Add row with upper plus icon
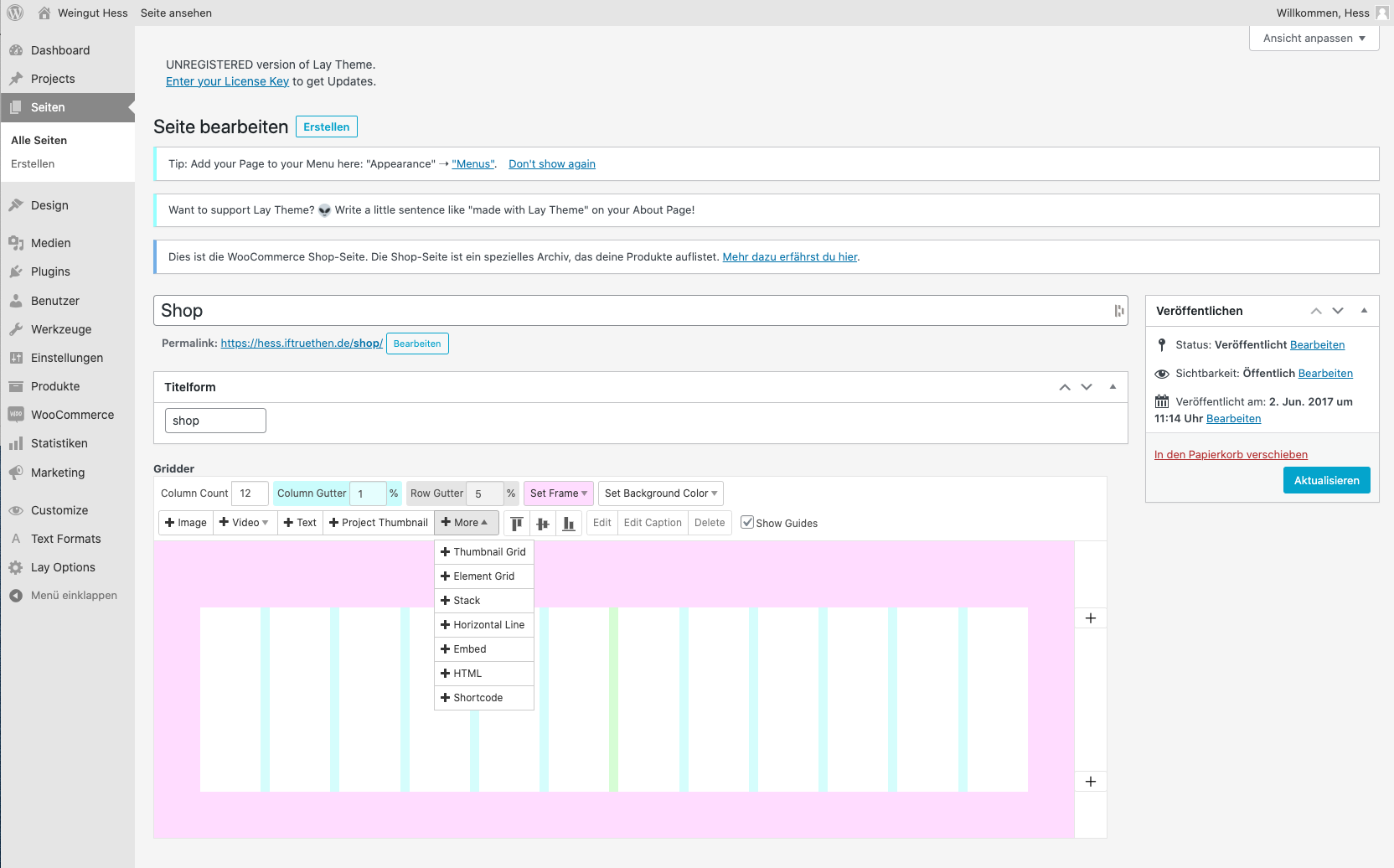 tap(1091, 618)
